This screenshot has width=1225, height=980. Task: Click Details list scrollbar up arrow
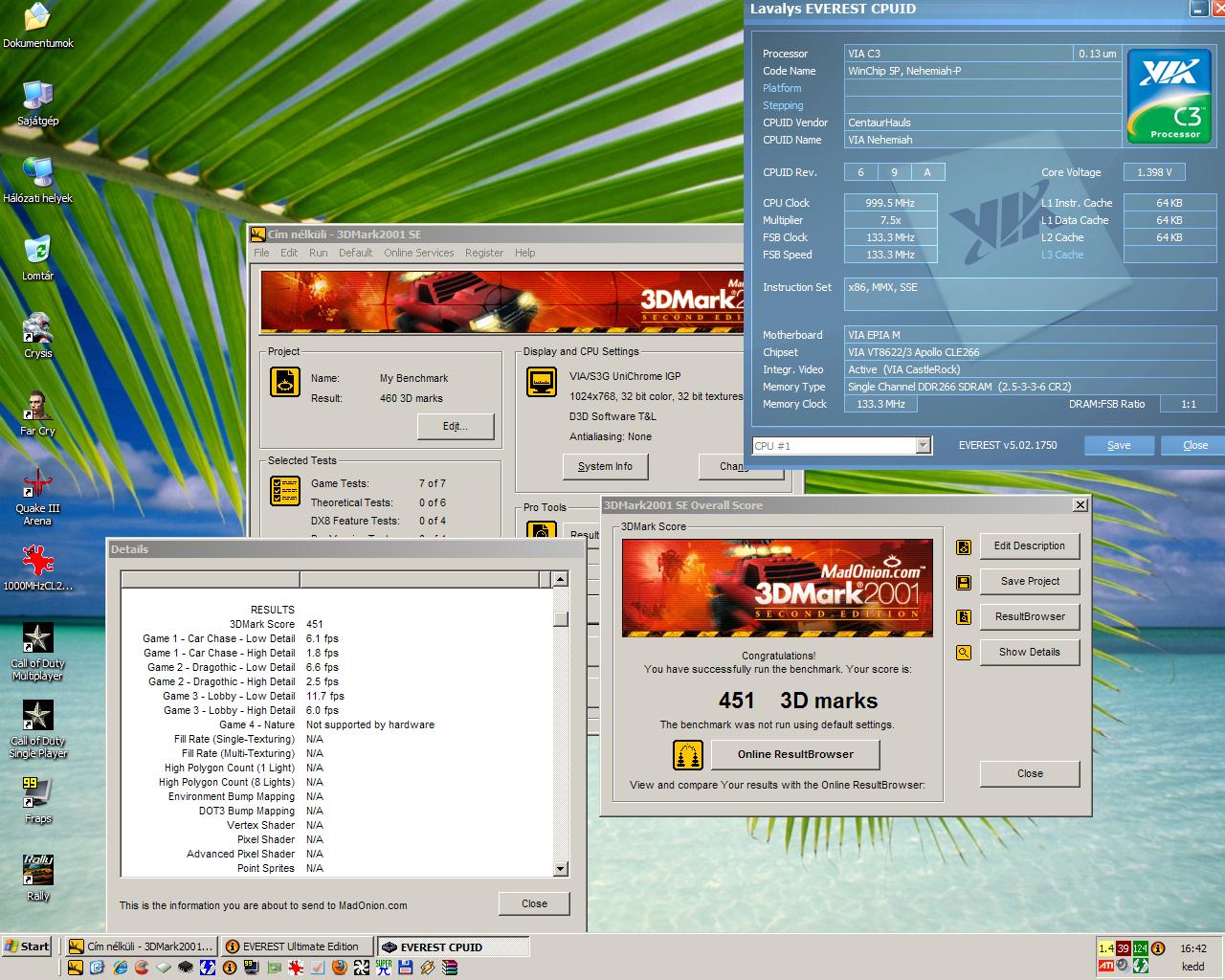561,579
